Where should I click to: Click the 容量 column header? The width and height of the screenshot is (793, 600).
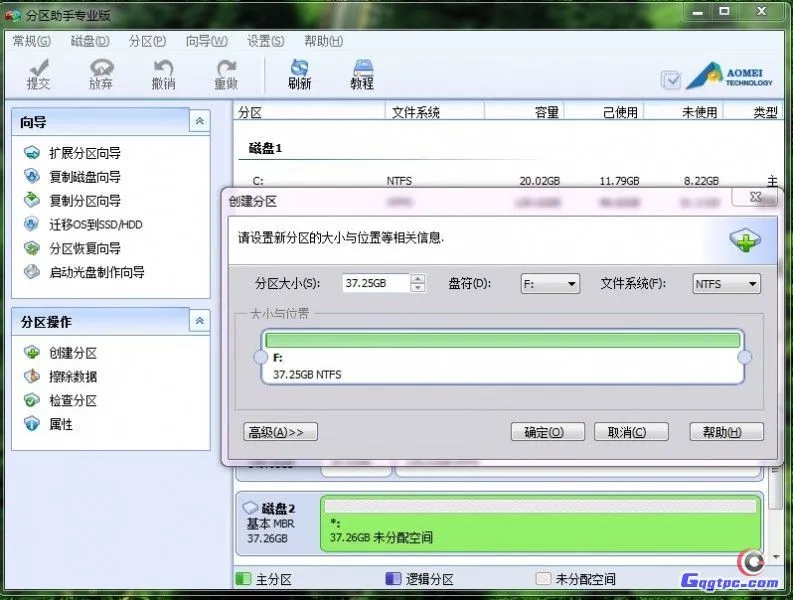[x=524, y=112]
